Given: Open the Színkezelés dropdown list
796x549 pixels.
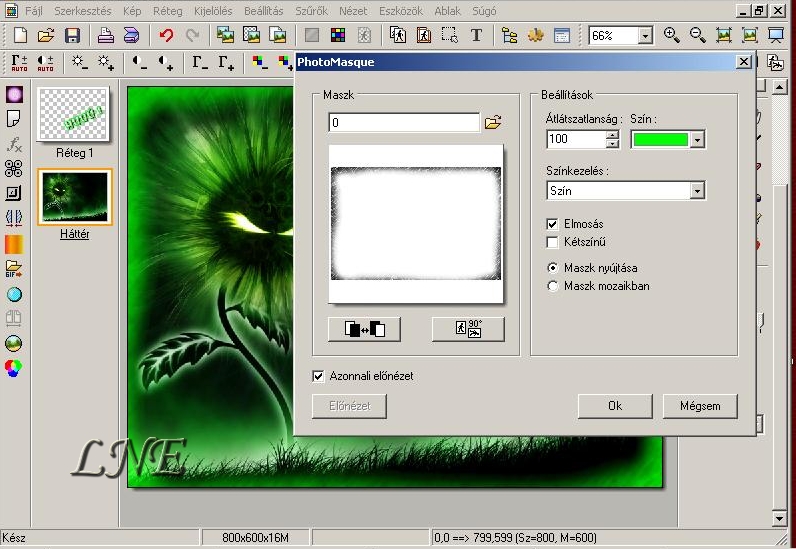Looking at the screenshot, I should [698, 191].
